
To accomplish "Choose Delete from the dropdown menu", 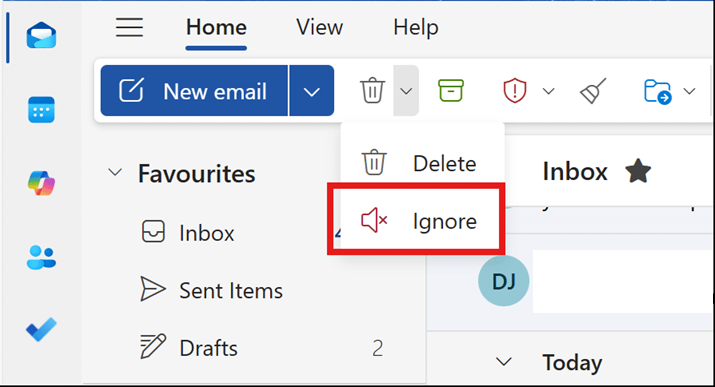I will [423, 163].
